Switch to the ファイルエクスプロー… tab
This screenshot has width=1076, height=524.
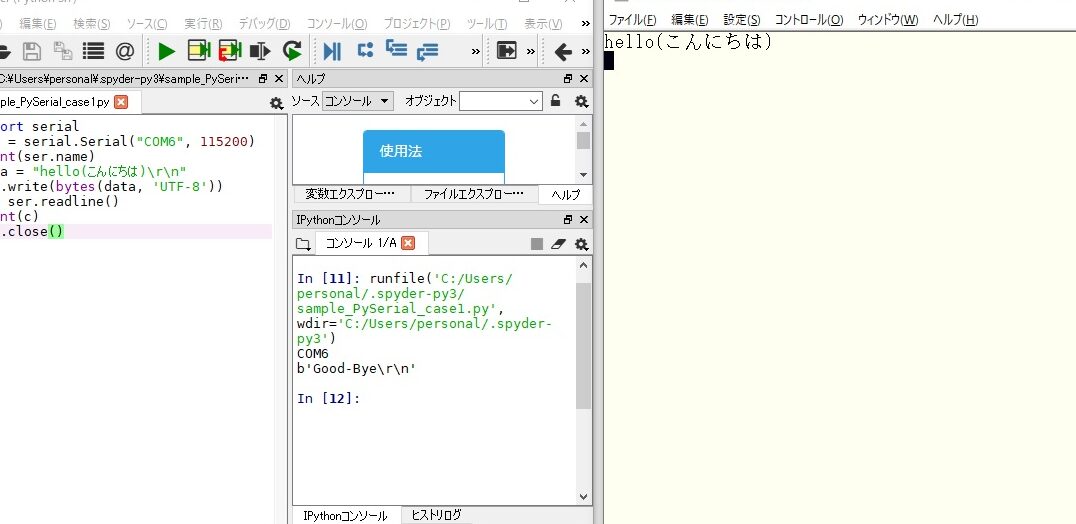point(473,194)
